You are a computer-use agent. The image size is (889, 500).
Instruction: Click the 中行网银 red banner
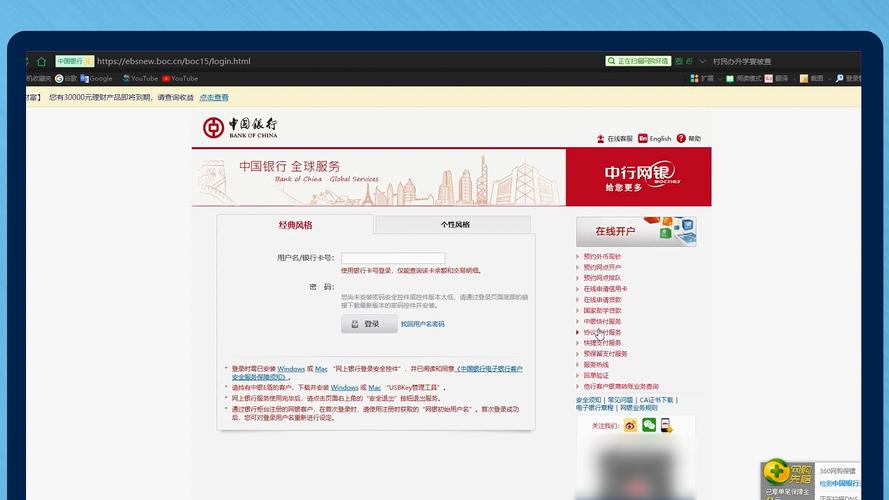point(638,177)
